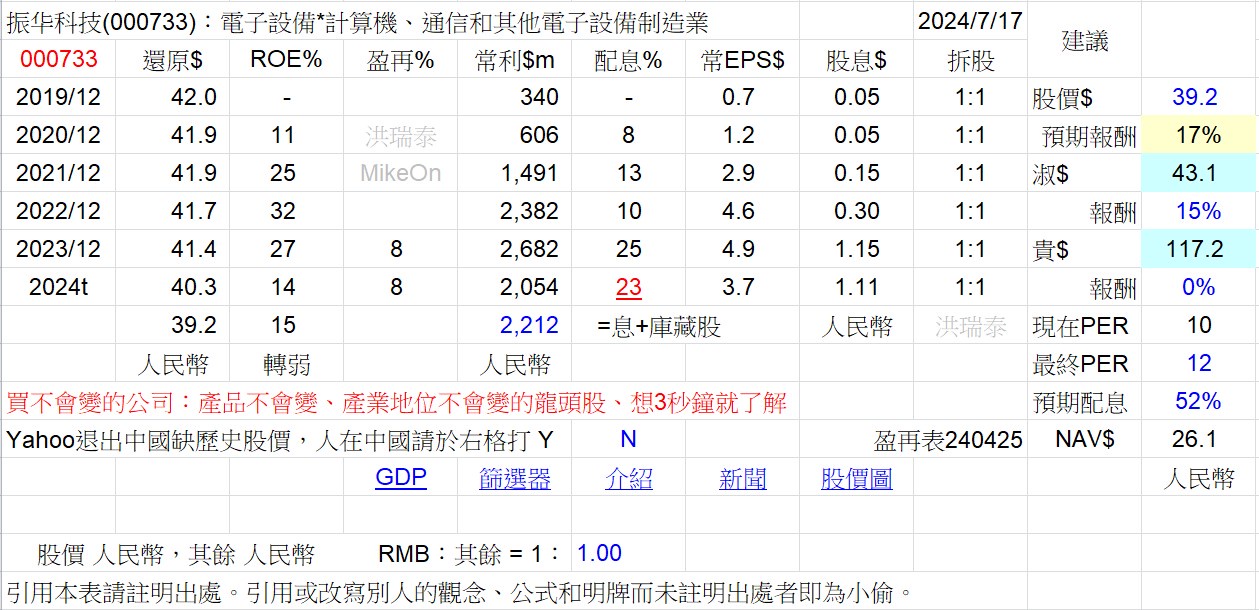Click the =息+庫藏股 note cell
The height and width of the screenshot is (610, 1259).
click(659, 325)
